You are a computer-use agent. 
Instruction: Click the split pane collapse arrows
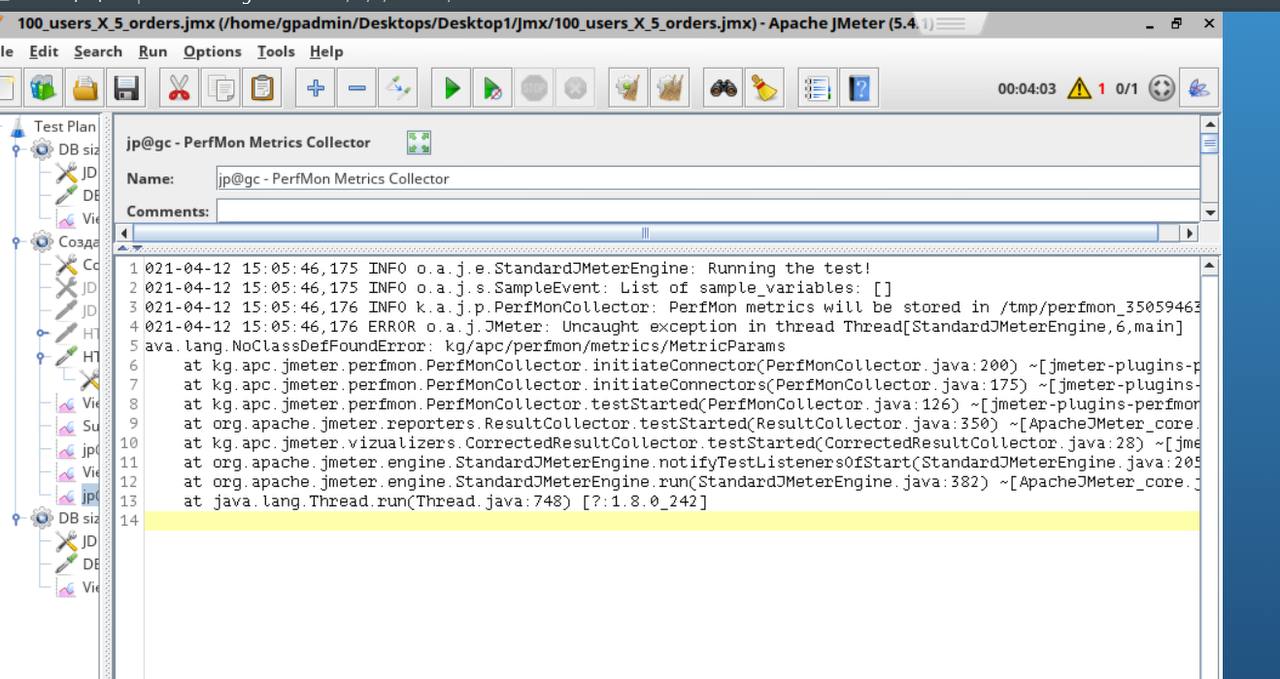[x=130, y=247]
